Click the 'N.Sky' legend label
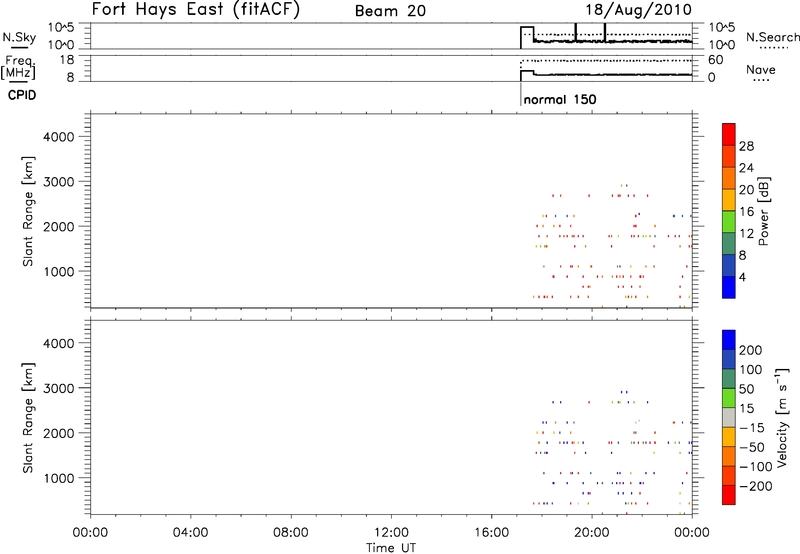This screenshot has width=800, height=554. (x=19, y=37)
